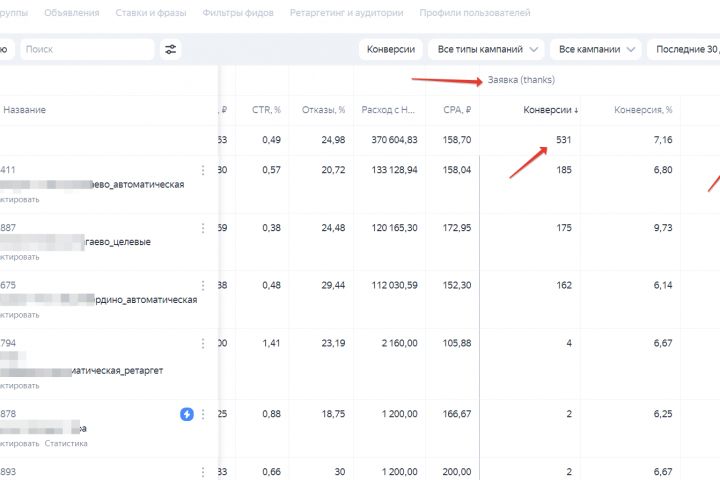720x480 pixels.
Task: Open the Последние 30 date range dropdown
Action: click(x=685, y=49)
